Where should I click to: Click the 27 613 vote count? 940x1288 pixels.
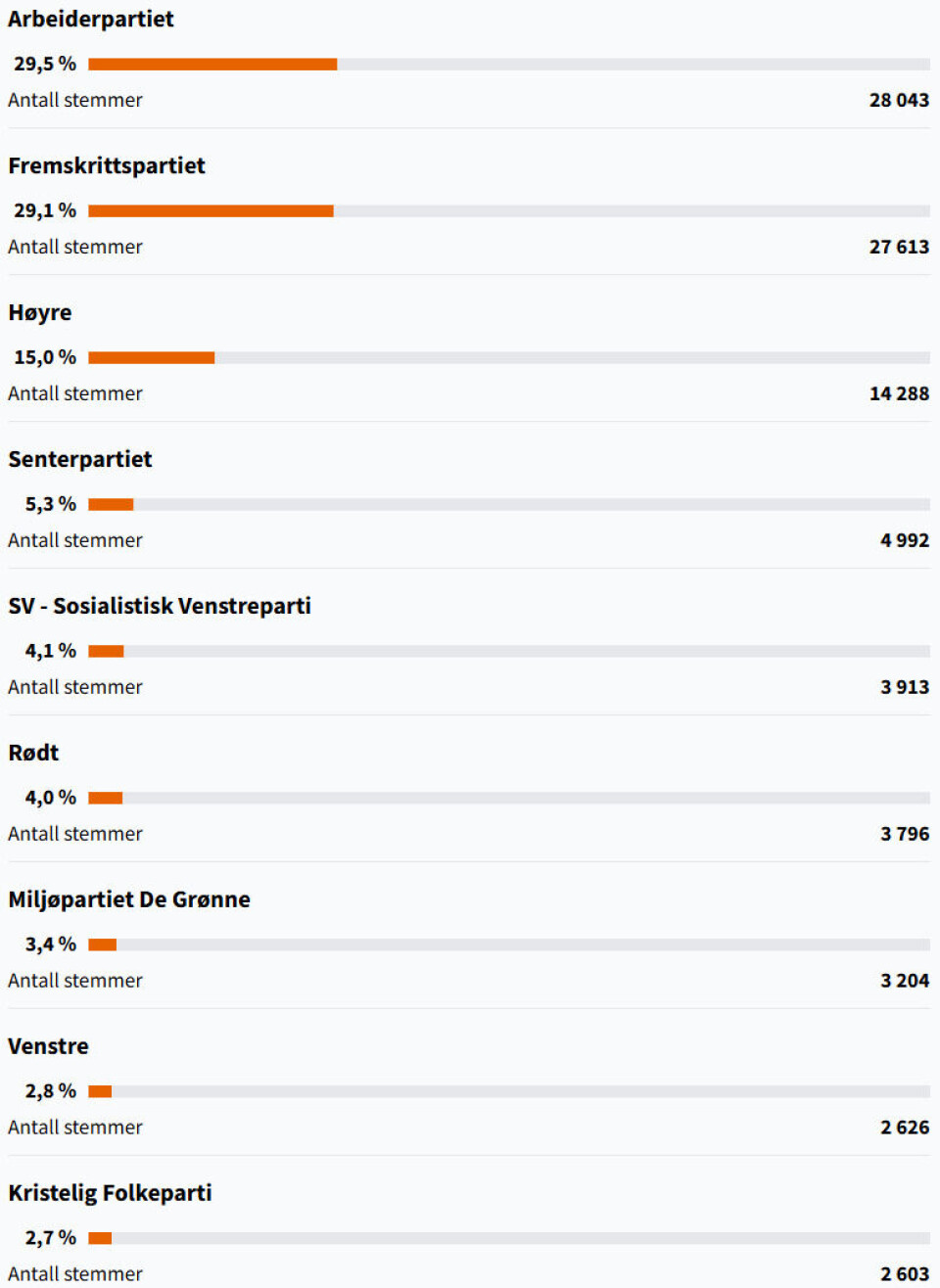899,247
